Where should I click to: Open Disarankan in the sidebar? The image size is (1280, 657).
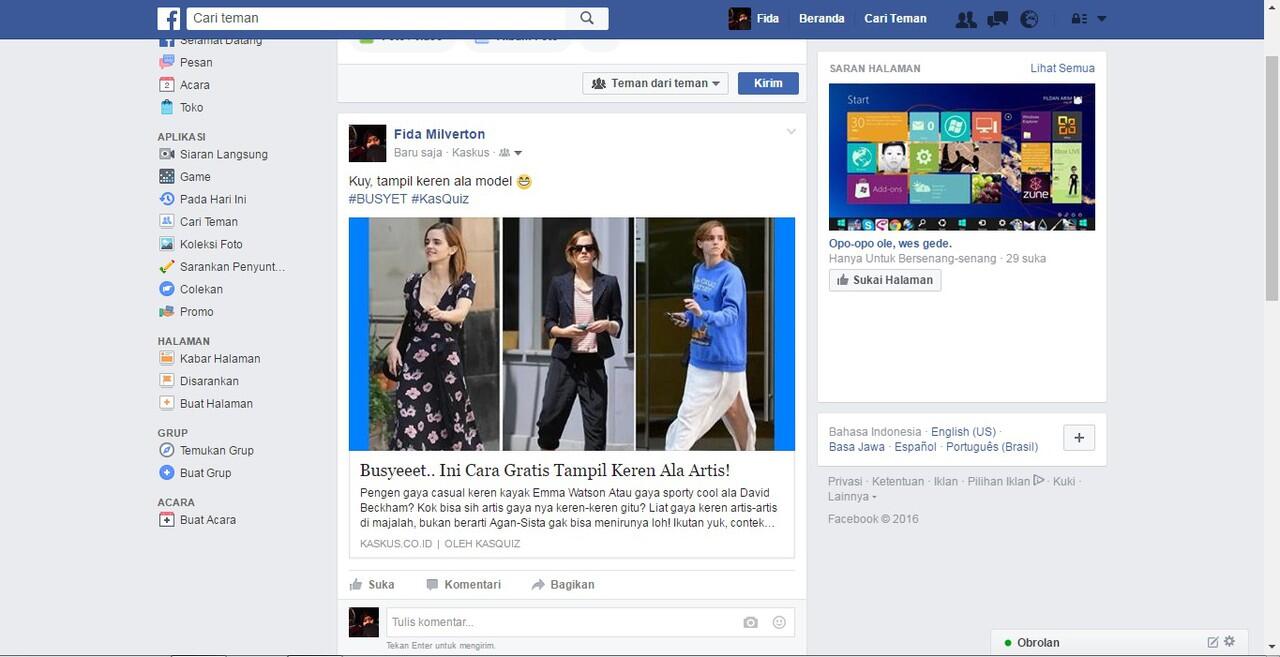209,381
